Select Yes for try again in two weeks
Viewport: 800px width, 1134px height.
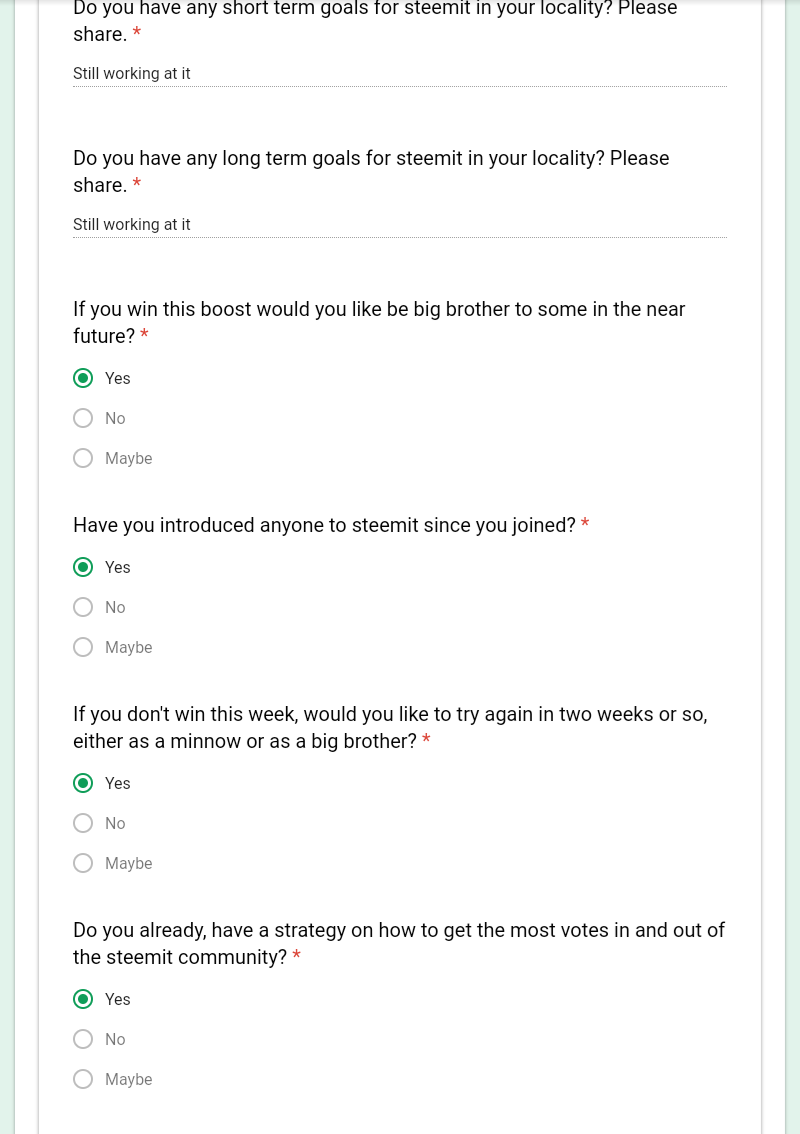coord(83,783)
